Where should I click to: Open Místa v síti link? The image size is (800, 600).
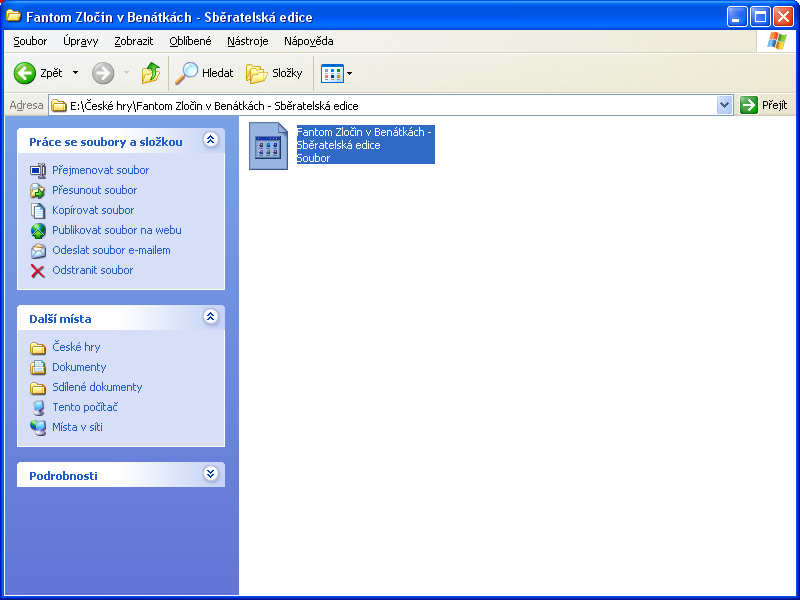point(78,427)
